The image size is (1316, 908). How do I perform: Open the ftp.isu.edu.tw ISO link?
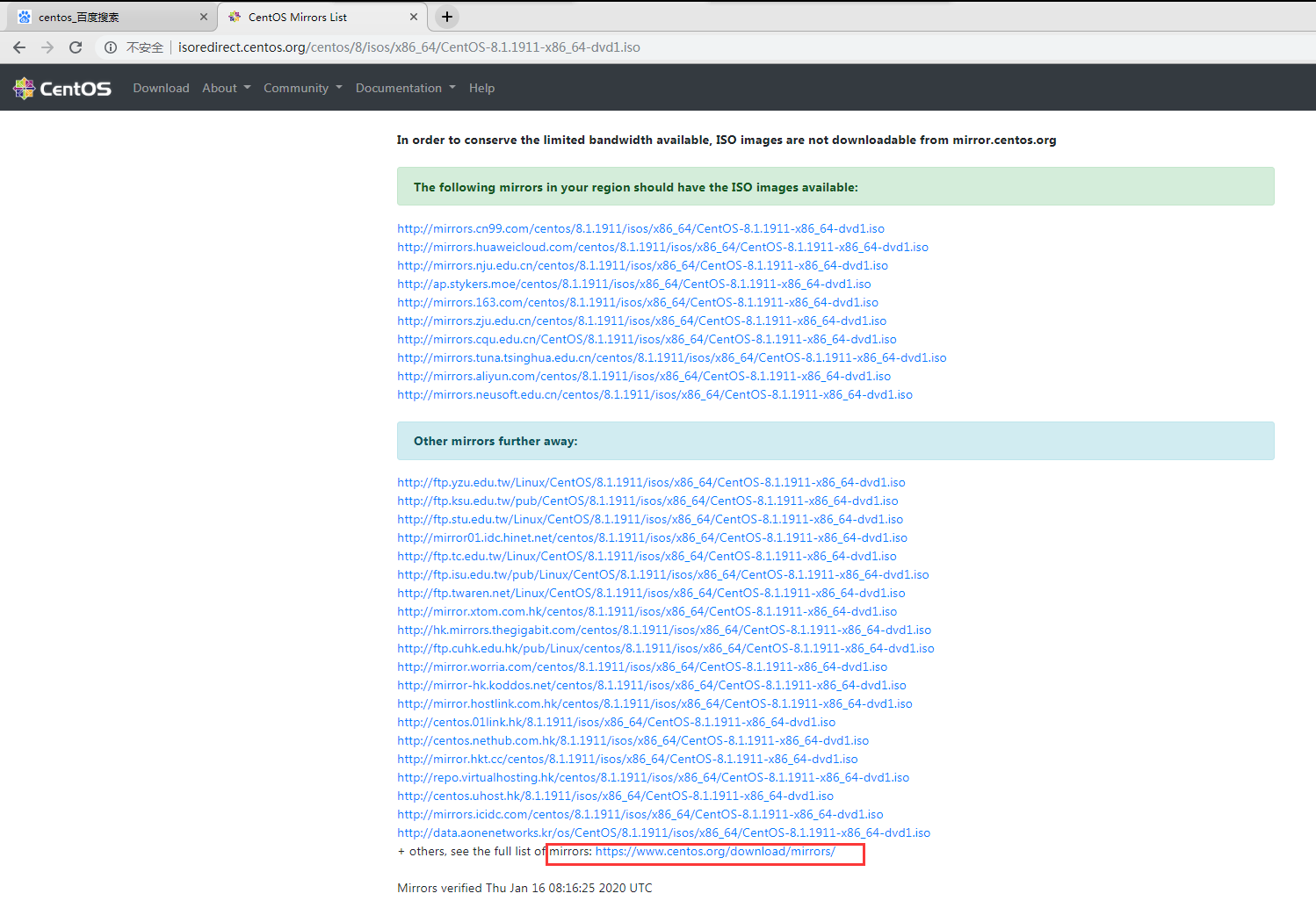(x=663, y=574)
